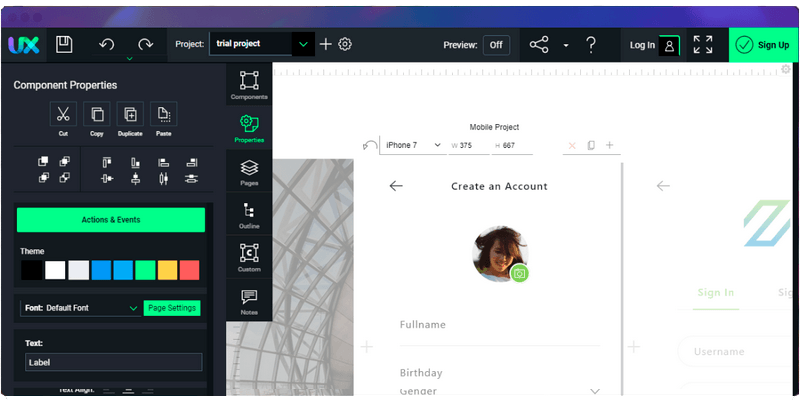
Task: Open the Outline tab
Action: pyautogui.click(x=249, y=214)
